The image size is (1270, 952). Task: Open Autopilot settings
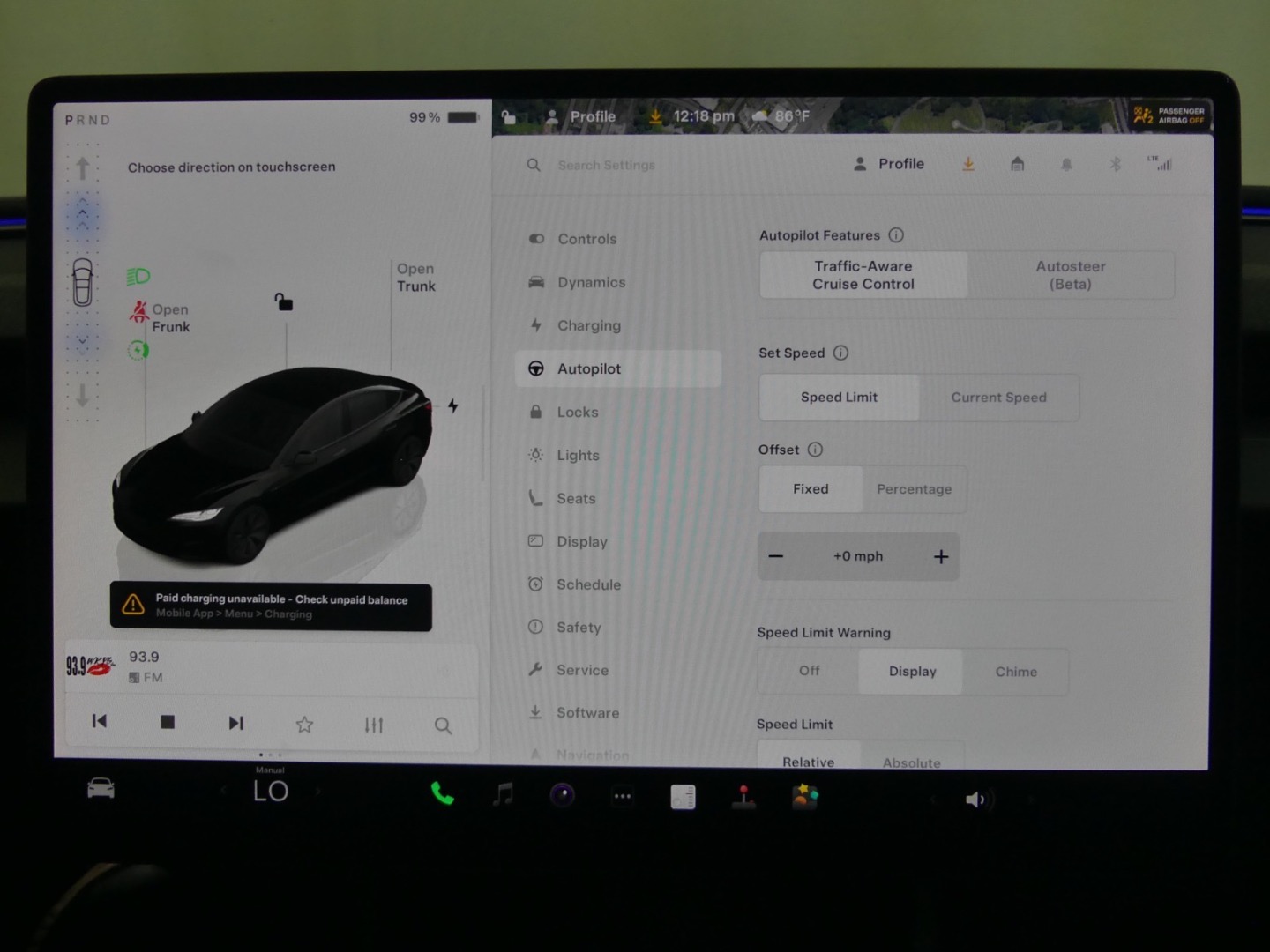click(618, 368)
